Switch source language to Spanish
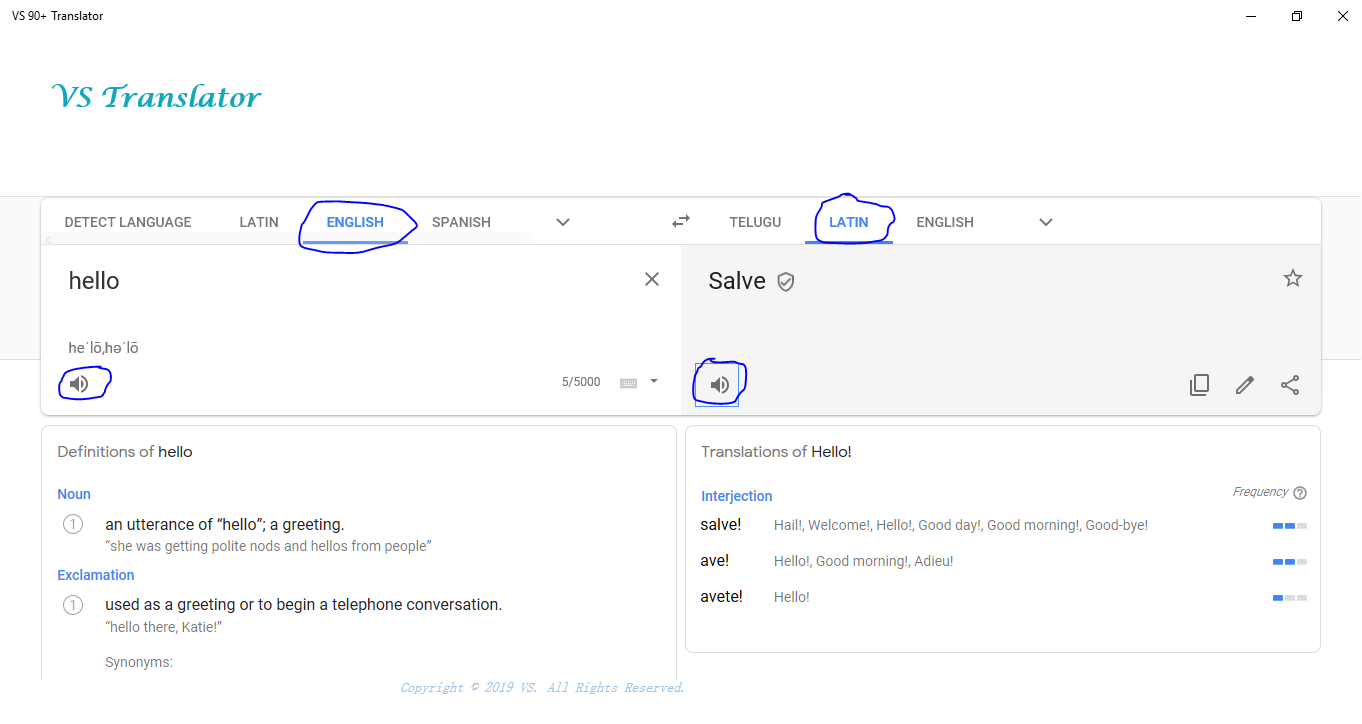Viewport: 1362px width, 724px height. [x=461, y=222]
